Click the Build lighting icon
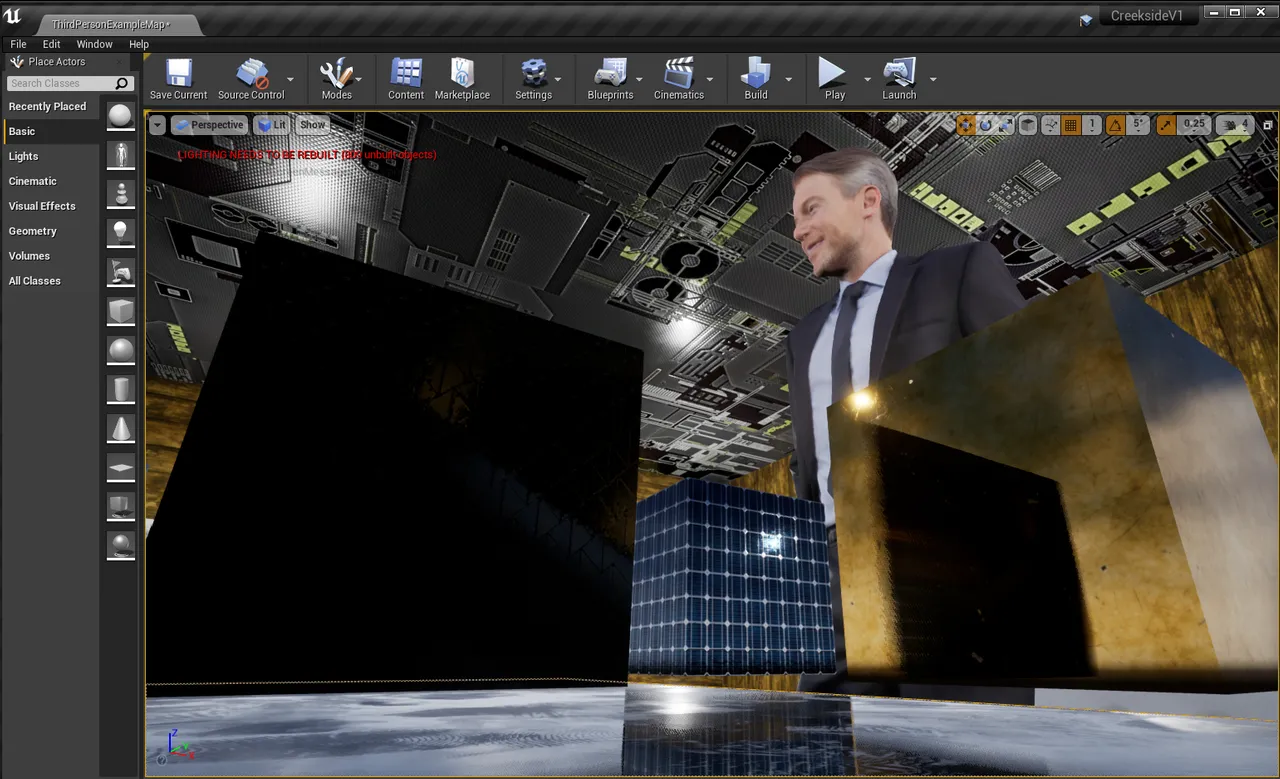Viewport: 1280px width, 779px height. pos(756,79)
